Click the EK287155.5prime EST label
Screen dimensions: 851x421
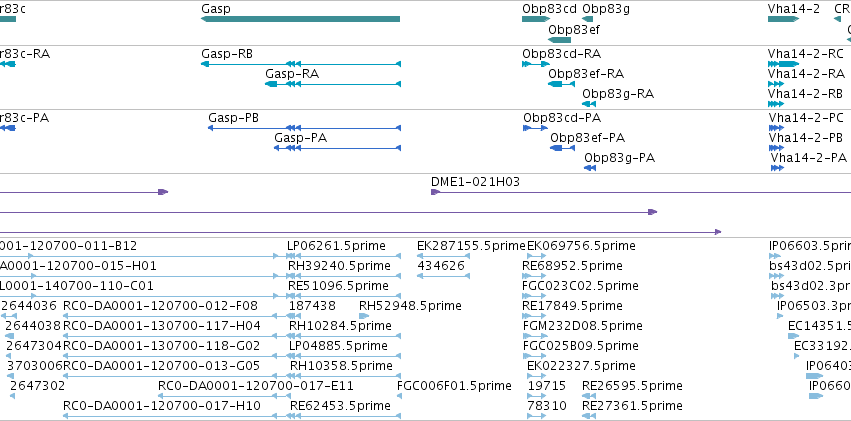(x=471, y=246)
